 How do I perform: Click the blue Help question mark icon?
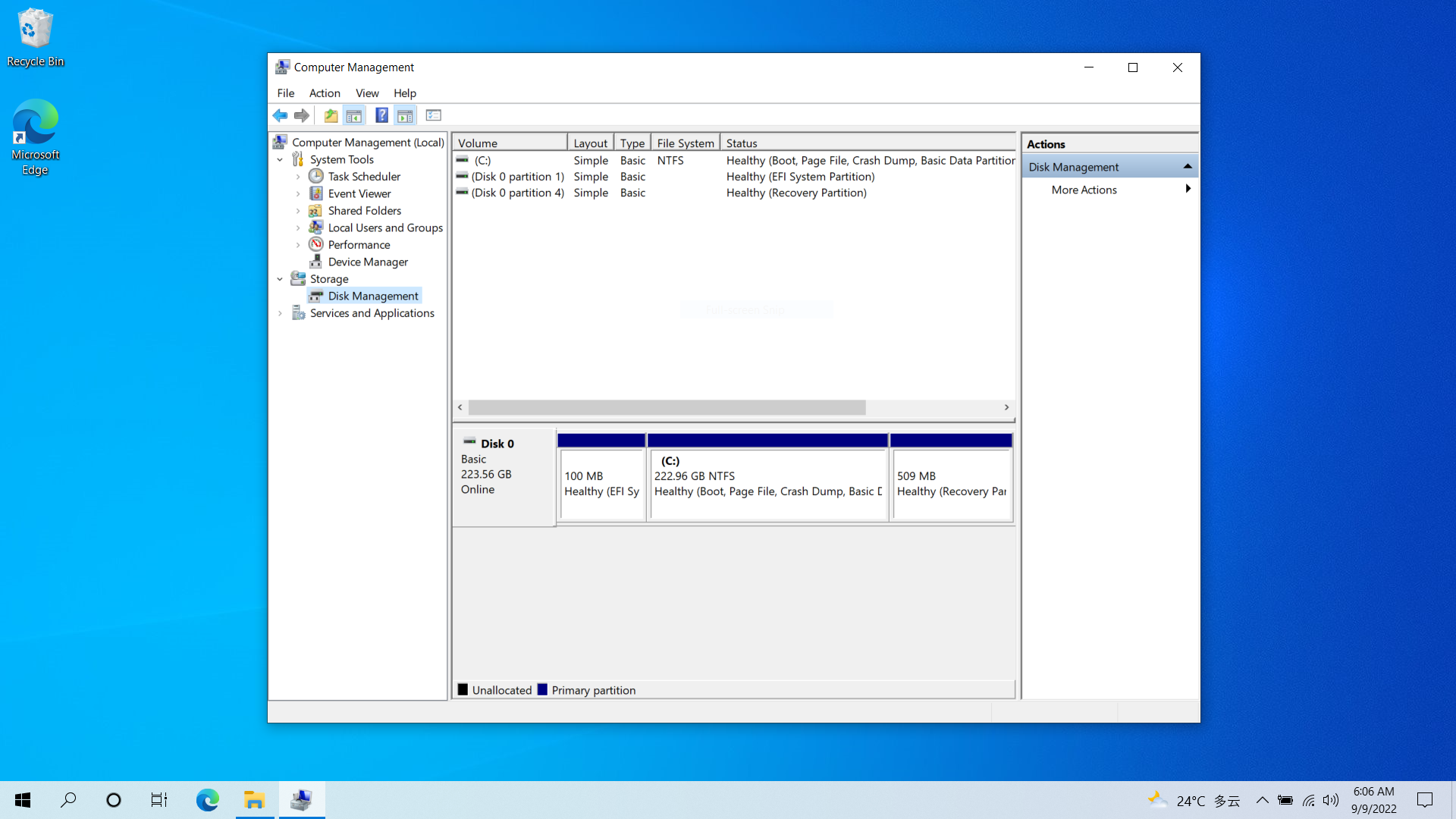click(381, 115)
